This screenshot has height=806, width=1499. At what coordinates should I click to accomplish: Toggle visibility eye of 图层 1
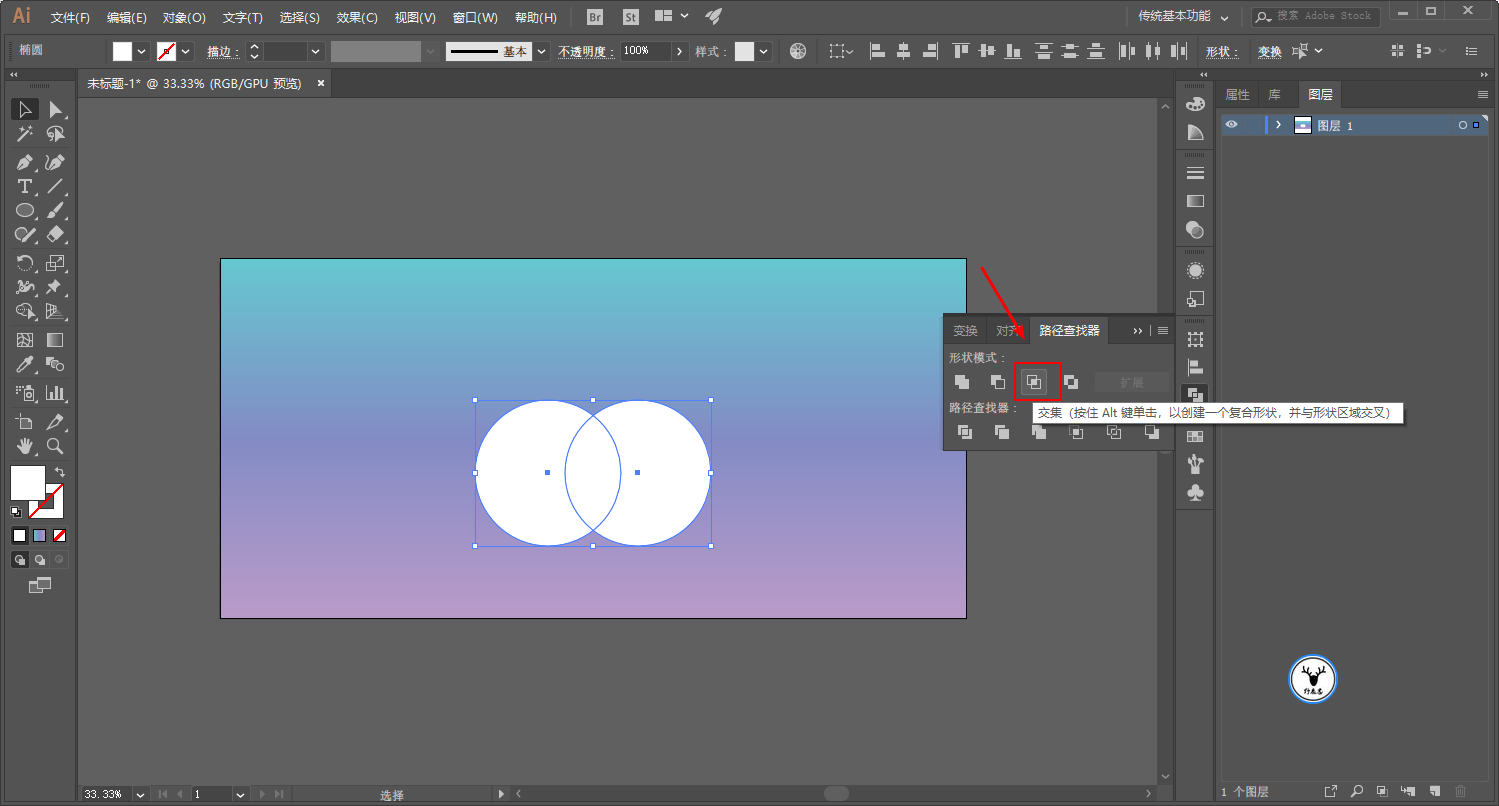pyautogui.click(x=1232, y=125)
